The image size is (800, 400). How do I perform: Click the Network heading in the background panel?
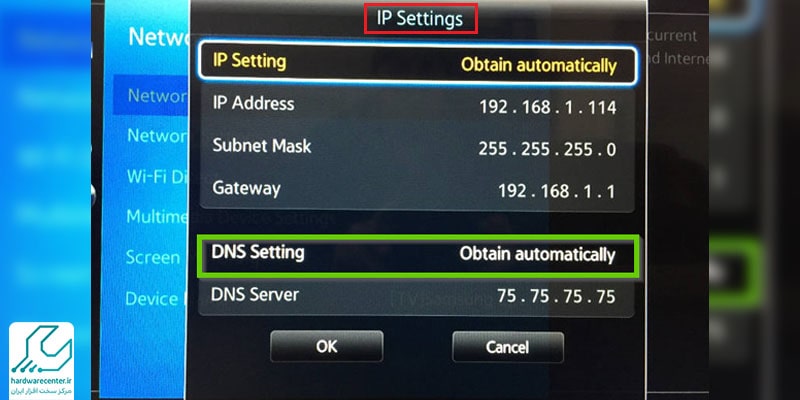click(x=158, y=37)
